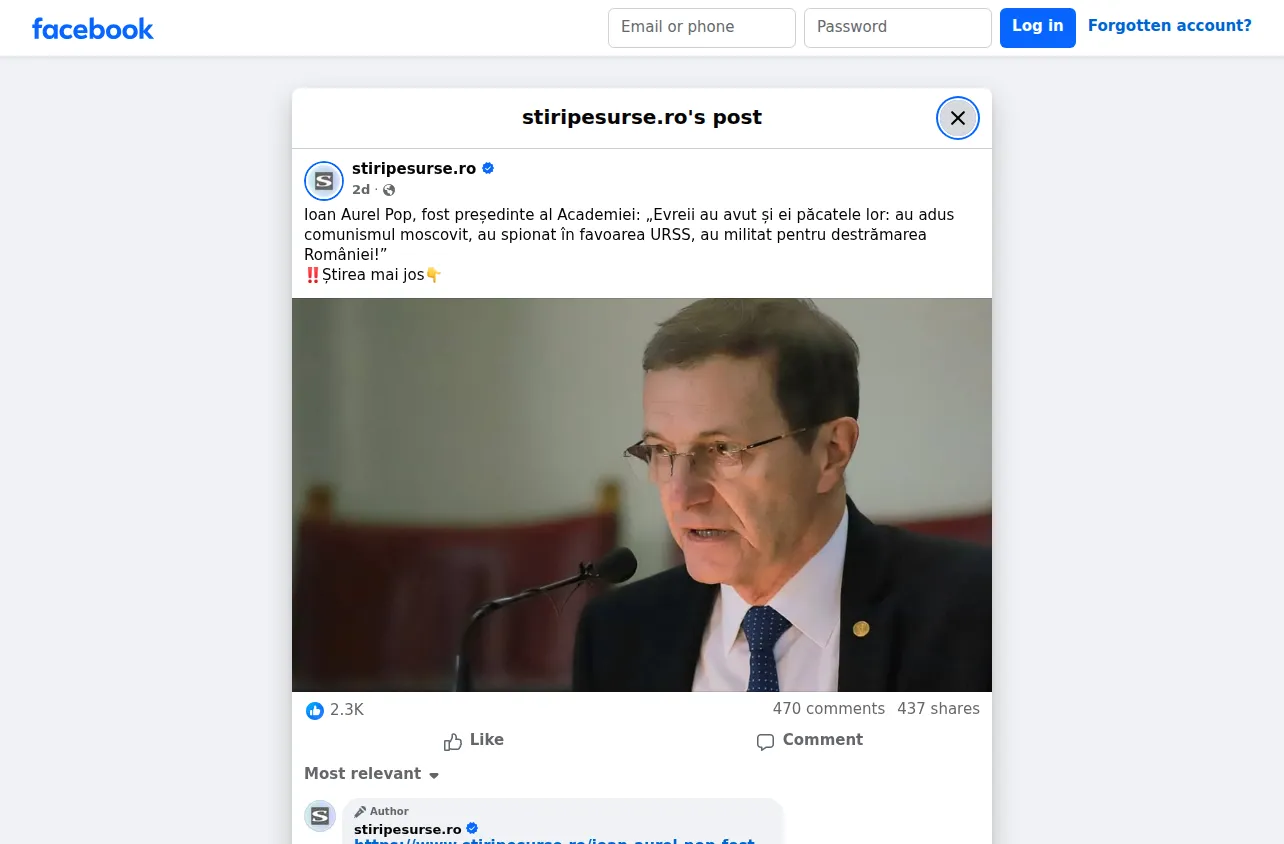This screenshot has height=844, width=1284.
Task: Click the blue like reaction icon beside 2.3K
Action: pyautogui.click(x=315, y=710)
